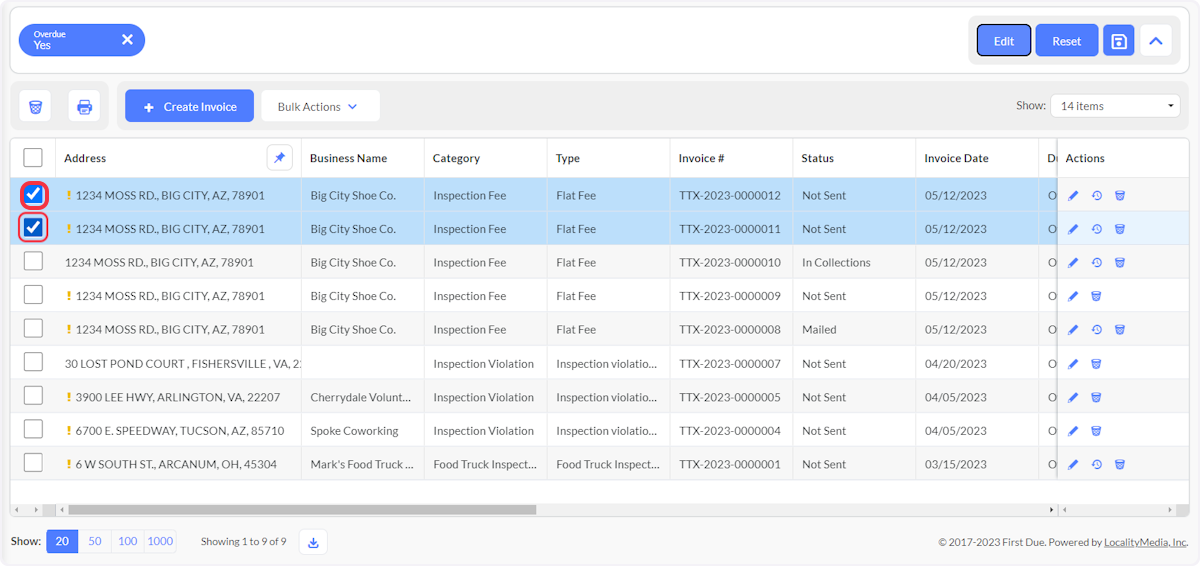Image resolution: width=1200 pixels, height=566 pixels.
Task: Check the row for invoice TTX-2023-0000010
Action: tap(33, 261)
